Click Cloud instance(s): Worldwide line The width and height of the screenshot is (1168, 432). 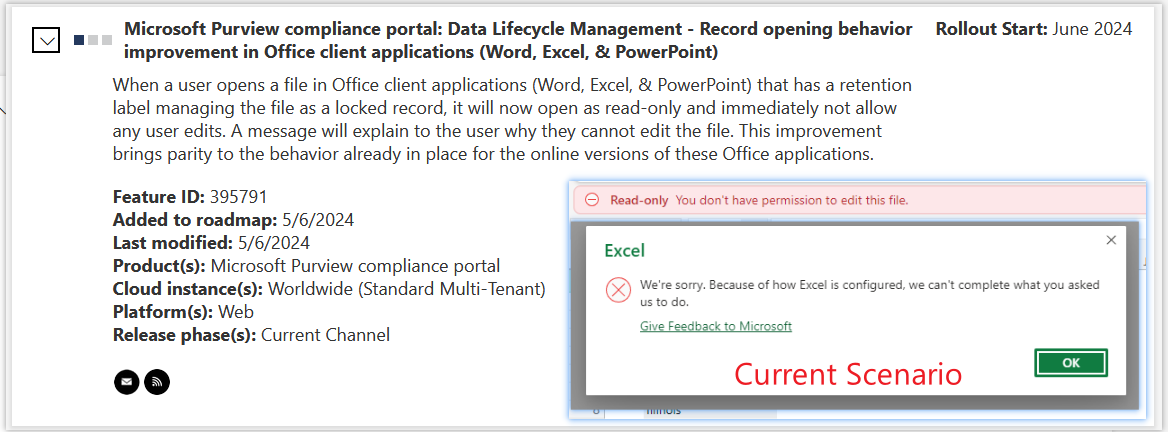tap(329, 289)
